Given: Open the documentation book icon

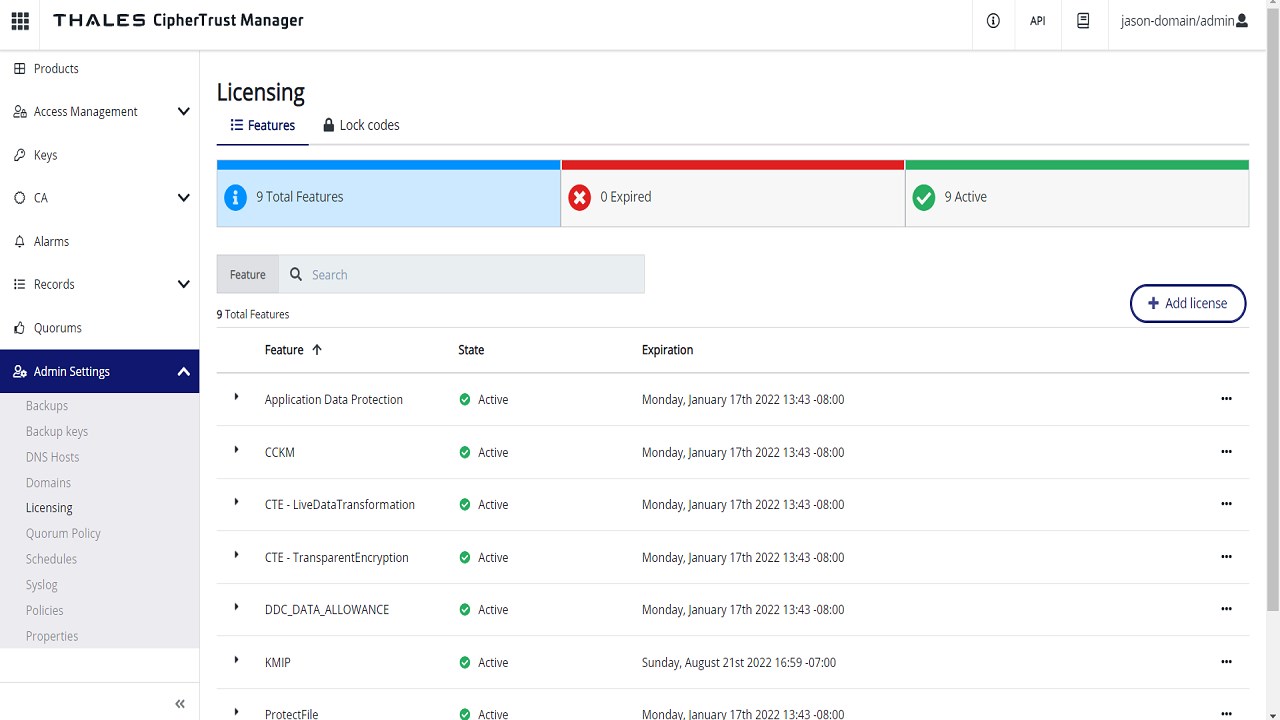Looking at the screenshot, I should click(1083, 20).
